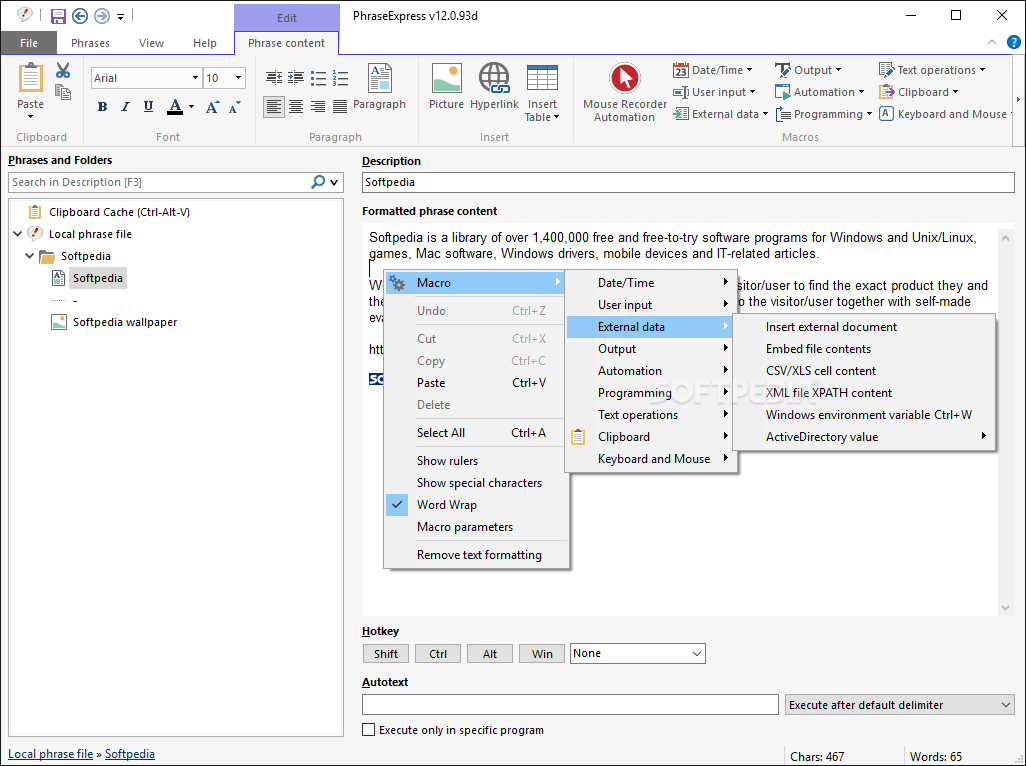Screen dimensions: 1026x766
Task: Justify the paragraph text
Action: [x=340, y=106]
